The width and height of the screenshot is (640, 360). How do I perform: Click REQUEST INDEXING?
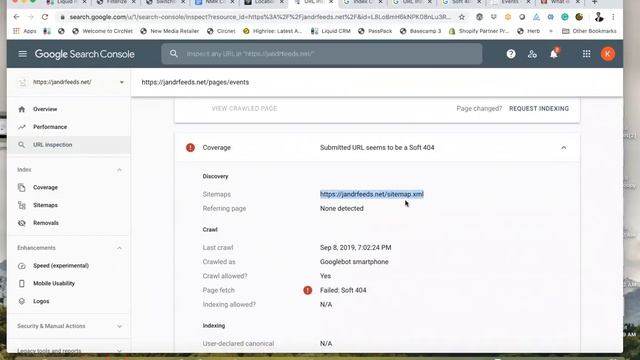tap(539, 109)
